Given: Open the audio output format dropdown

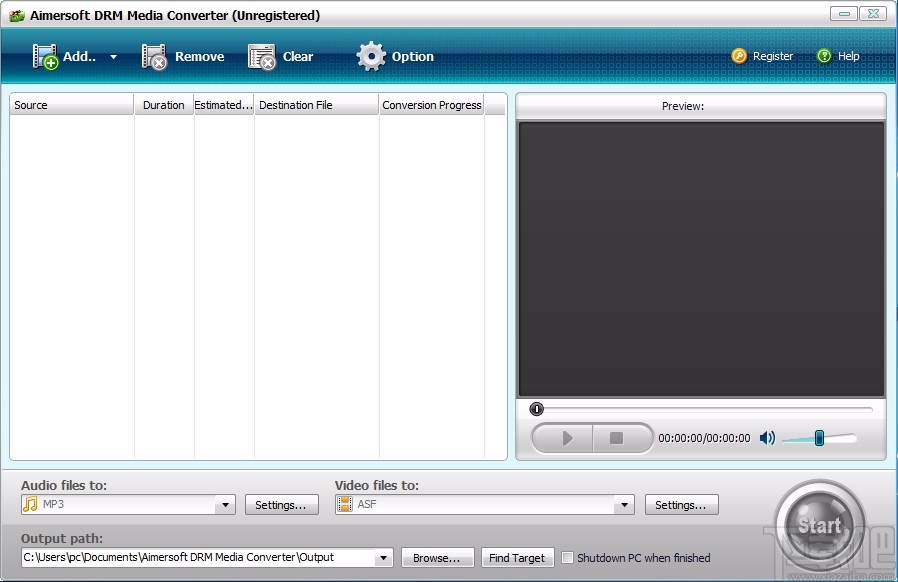Looking at the screenshot, I should [x=224, y=504].
